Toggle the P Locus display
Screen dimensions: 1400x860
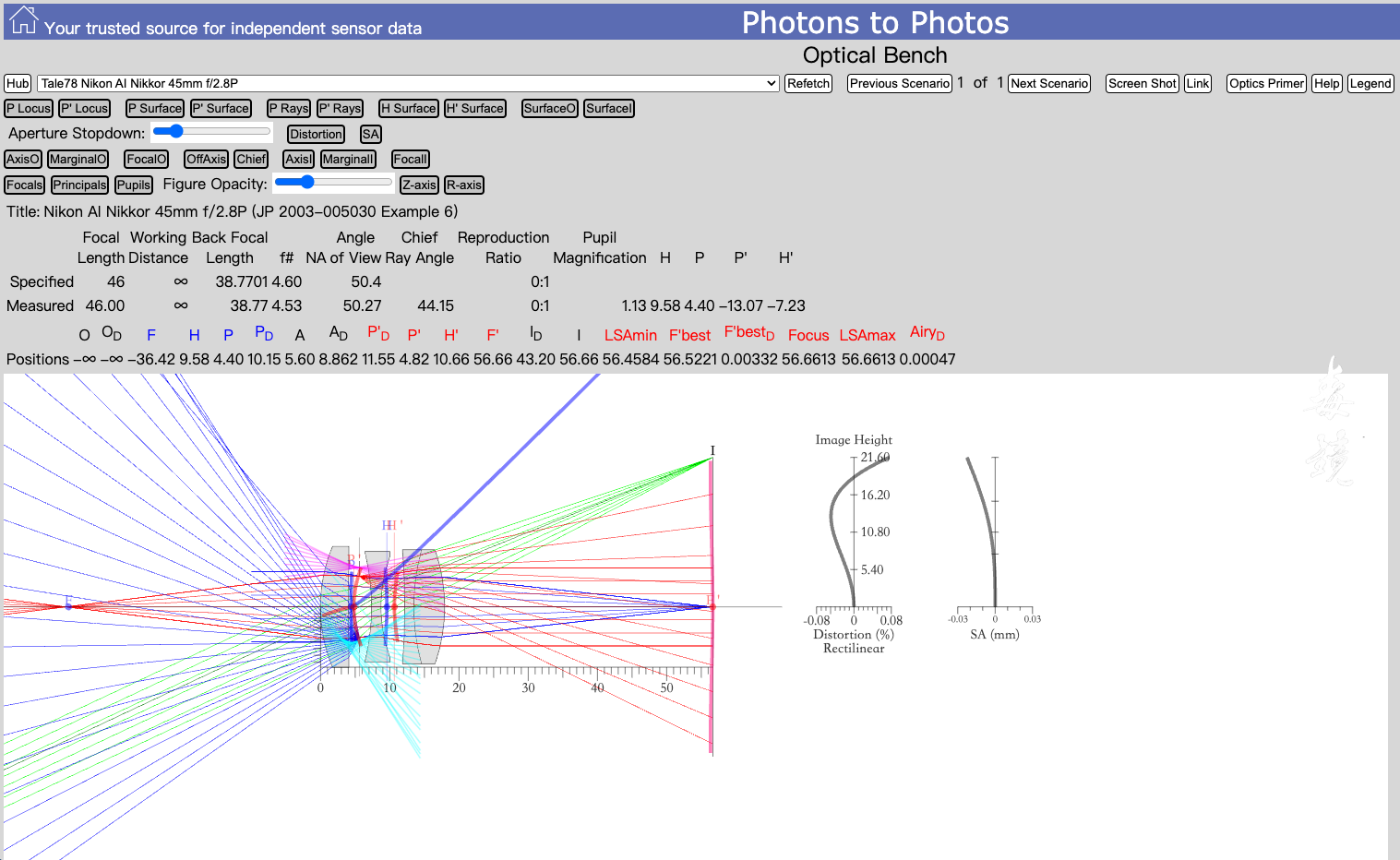29,108
